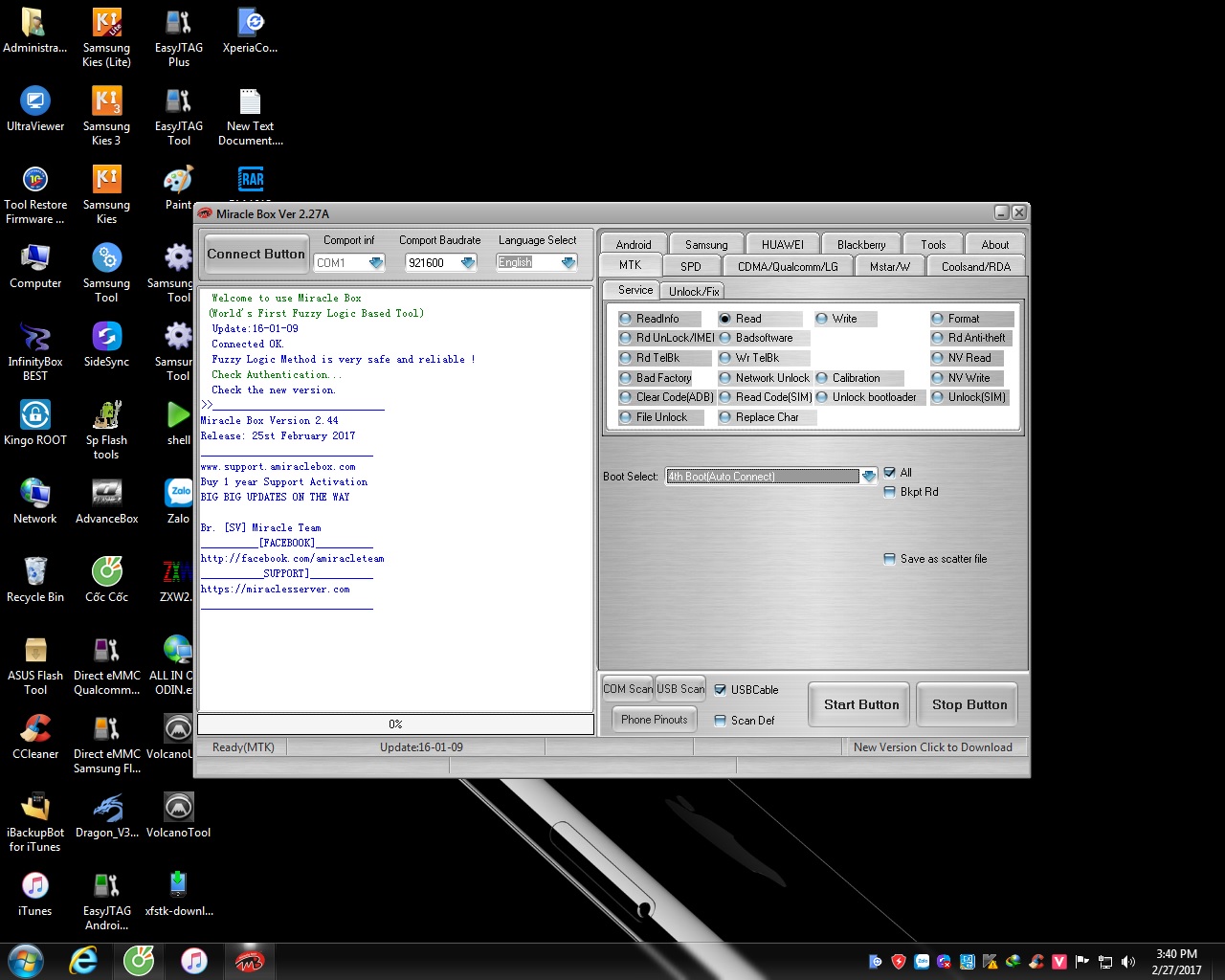Select the Clear Code(ADB) radio option
This screenshot has width=1225, height=980.
coord(666,397)
